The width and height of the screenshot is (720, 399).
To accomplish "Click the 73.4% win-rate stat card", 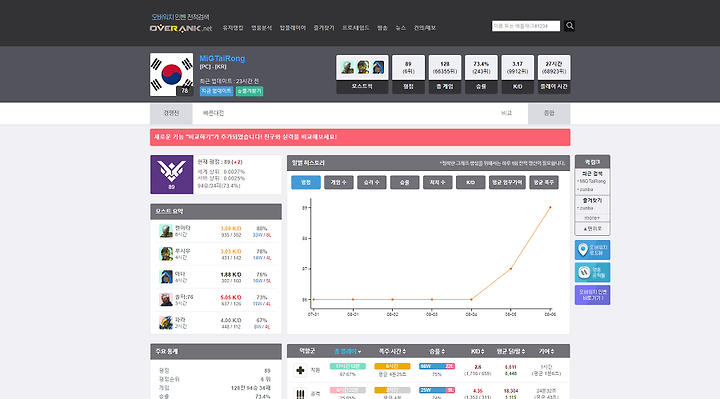I will click(x=481, y=74).
